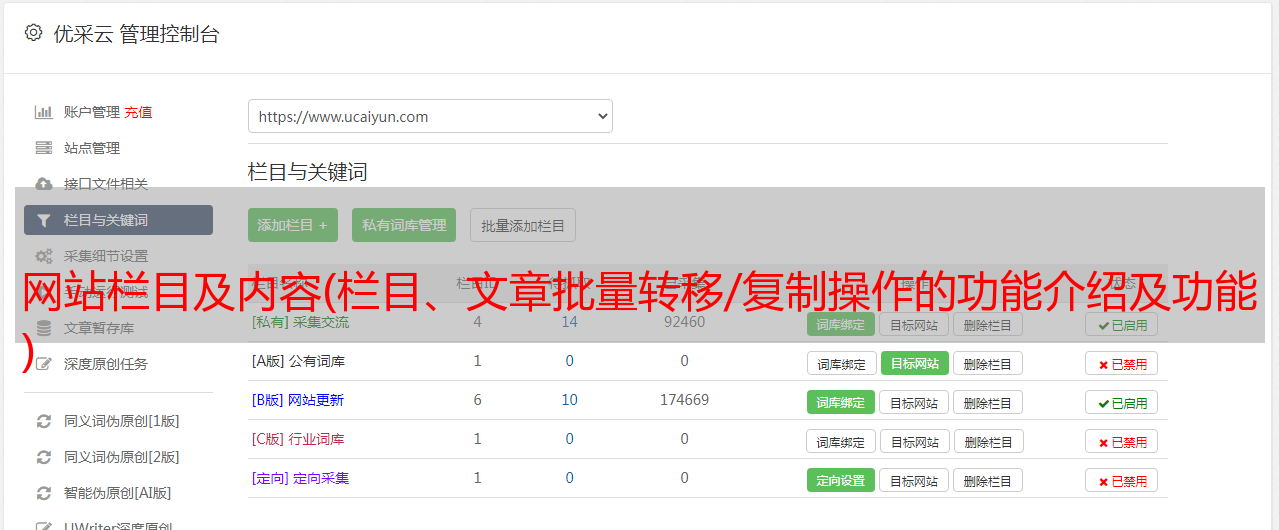Open 深度原创任务 from the sidebar
1279x530 pixels.
[106, 364]
